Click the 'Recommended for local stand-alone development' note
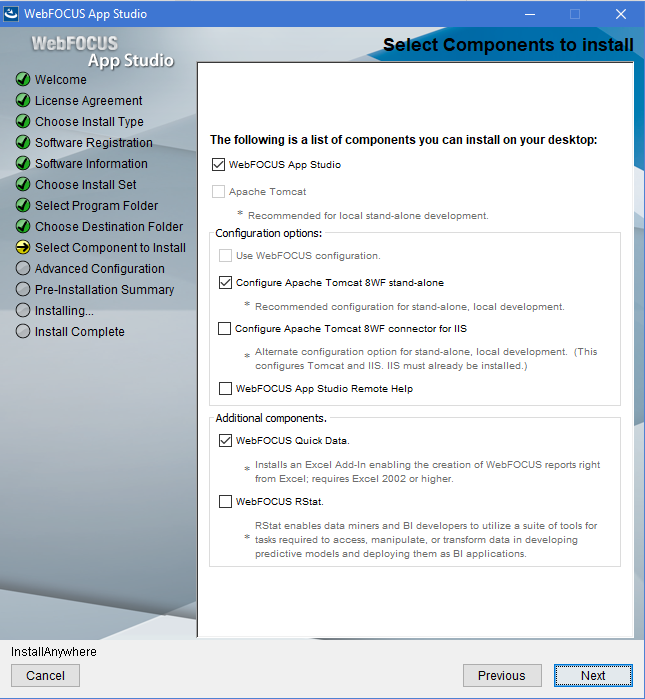 click(368, 216)
